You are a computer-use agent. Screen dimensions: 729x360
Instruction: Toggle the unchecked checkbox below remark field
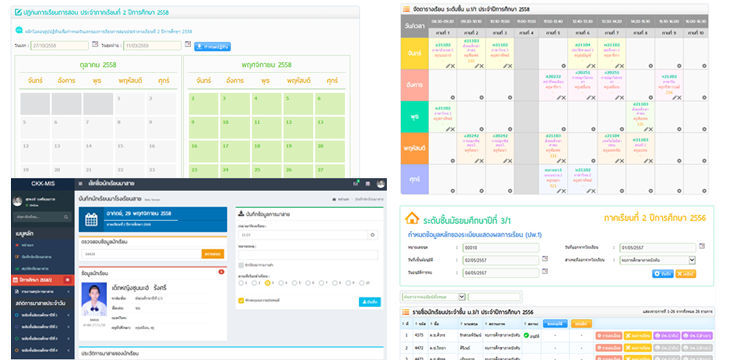pyautogui.click(x=241, y=265)
